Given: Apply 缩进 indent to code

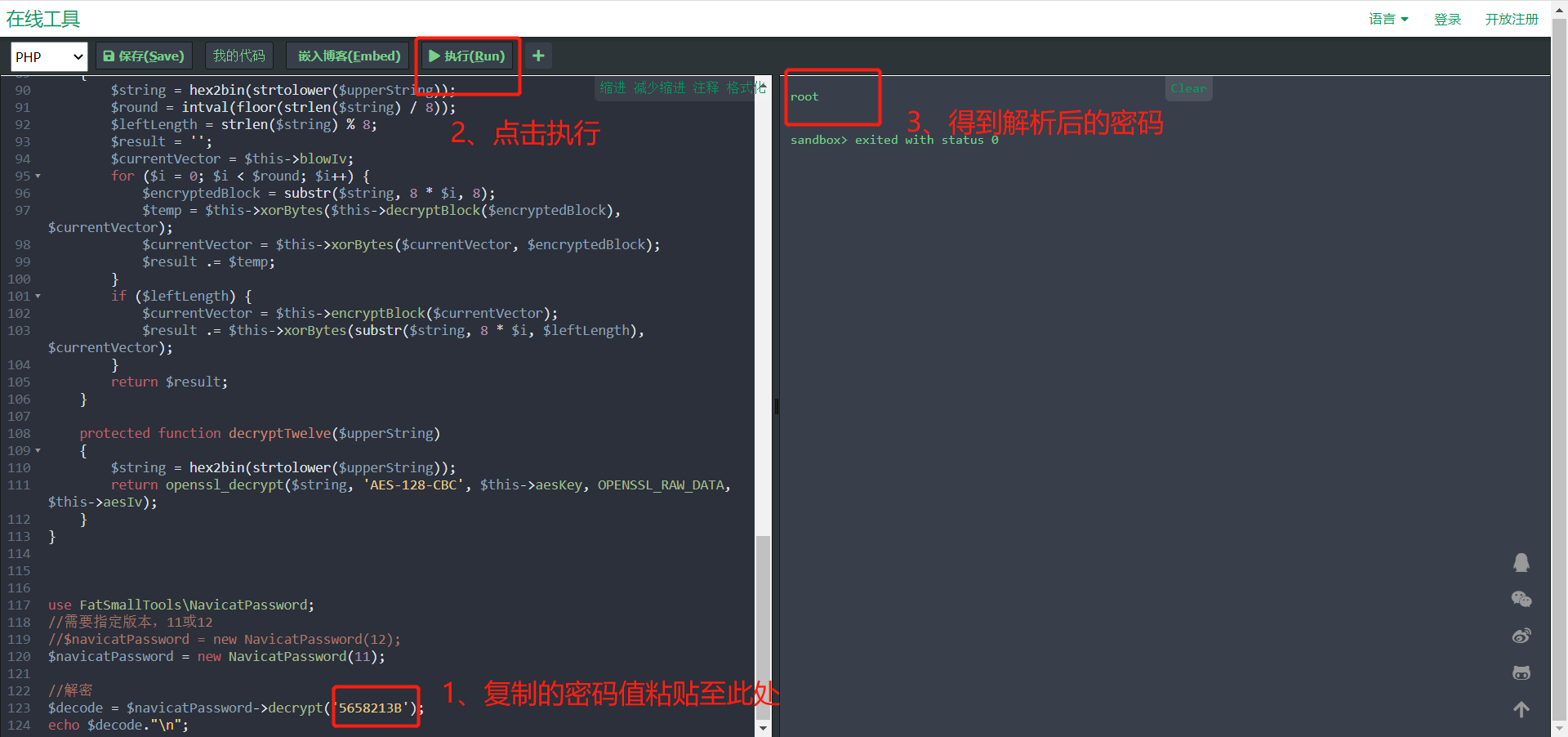Looking at the screenshot, I should (x=612, y=87).
